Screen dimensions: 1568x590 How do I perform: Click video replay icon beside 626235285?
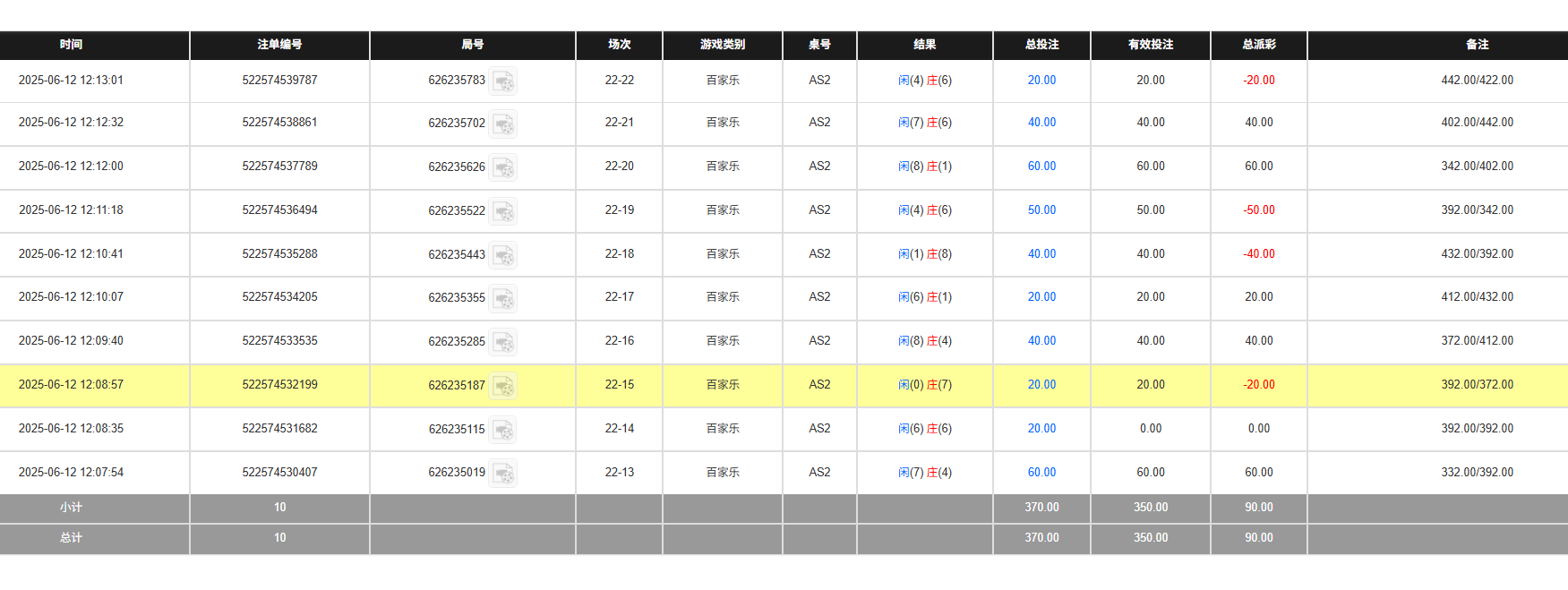click(503, 342)
